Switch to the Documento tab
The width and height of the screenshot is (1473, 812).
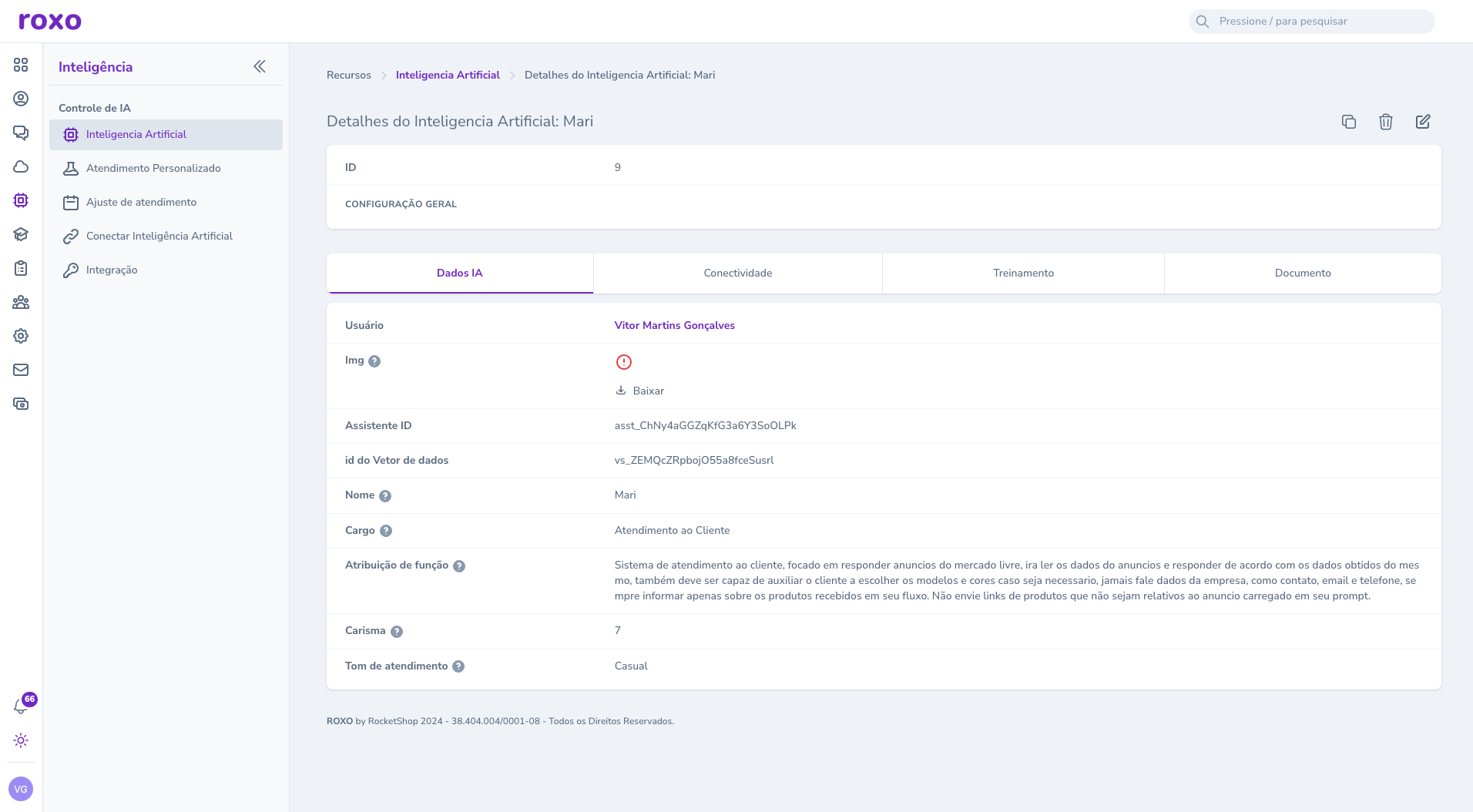(1303, 273)
